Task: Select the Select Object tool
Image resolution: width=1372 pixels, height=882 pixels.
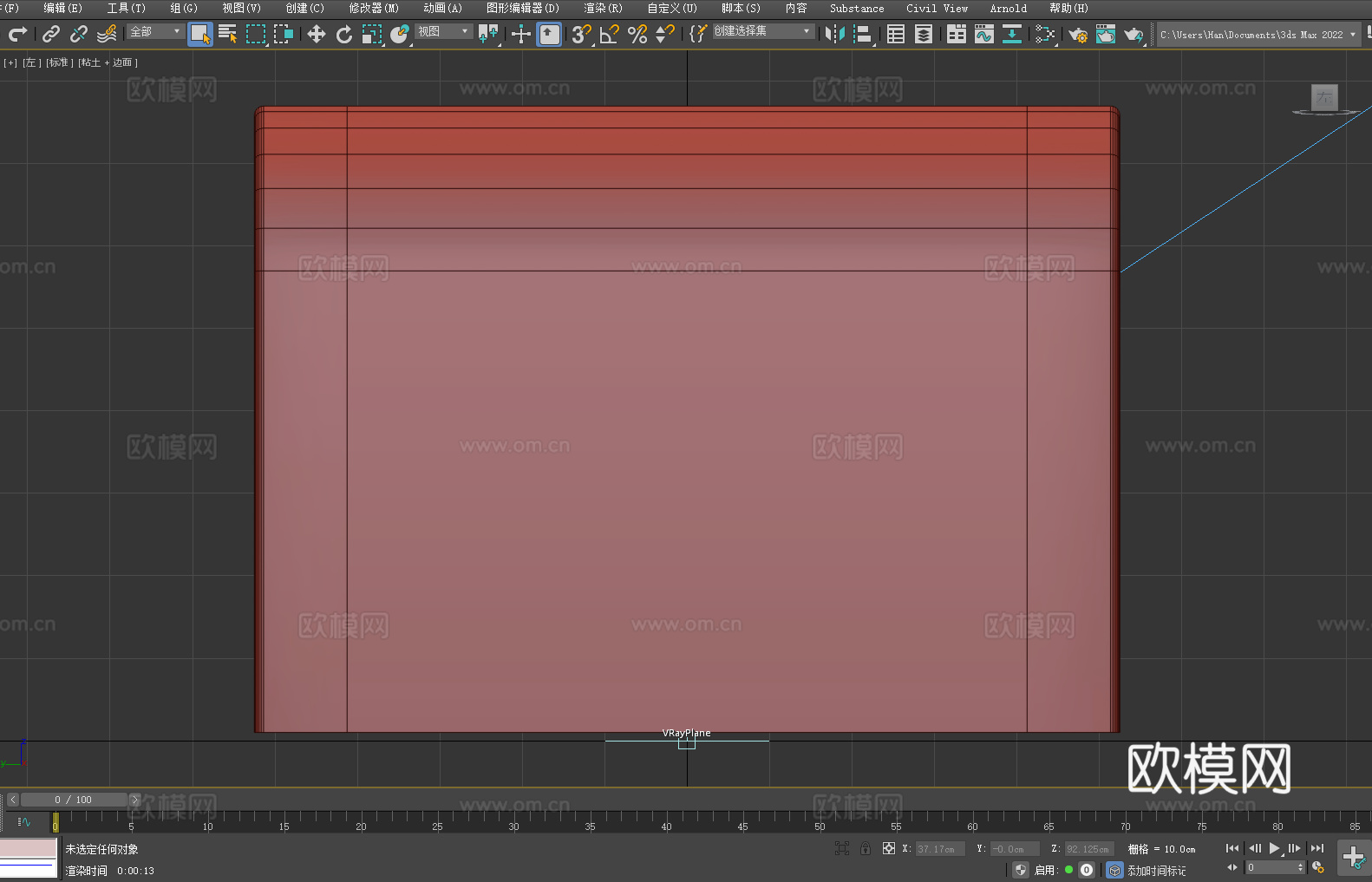Action: [x=200, y=34]
